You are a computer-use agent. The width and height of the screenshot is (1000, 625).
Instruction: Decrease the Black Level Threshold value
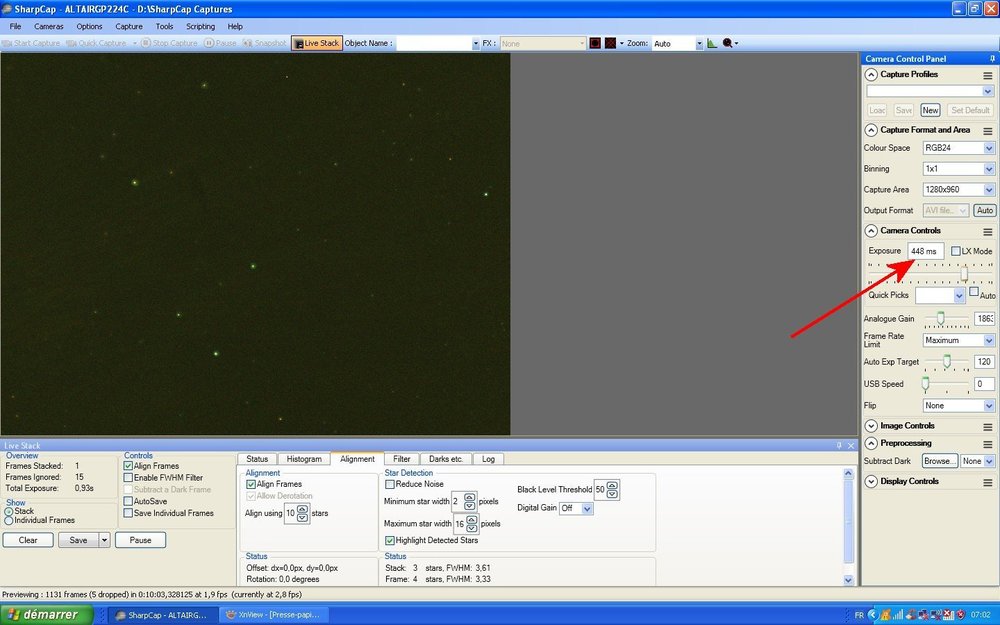click(x=612, y=494)
